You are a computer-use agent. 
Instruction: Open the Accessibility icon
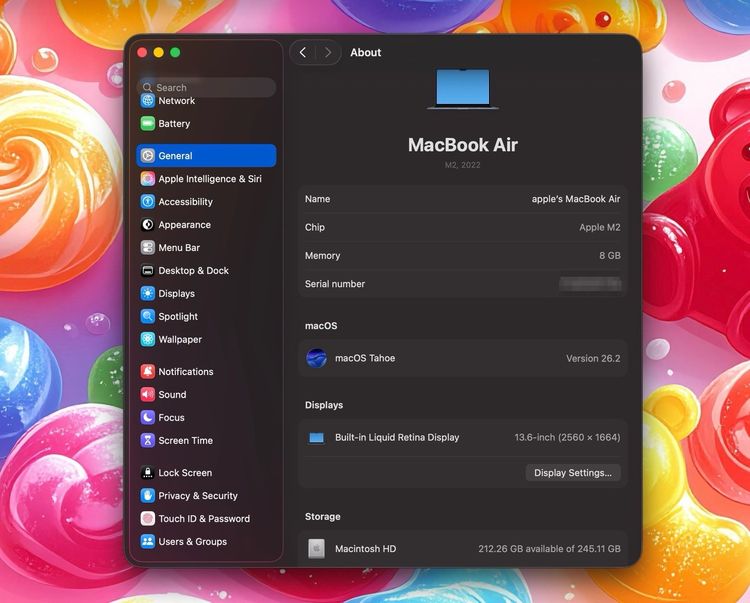(x=148, y=201)
